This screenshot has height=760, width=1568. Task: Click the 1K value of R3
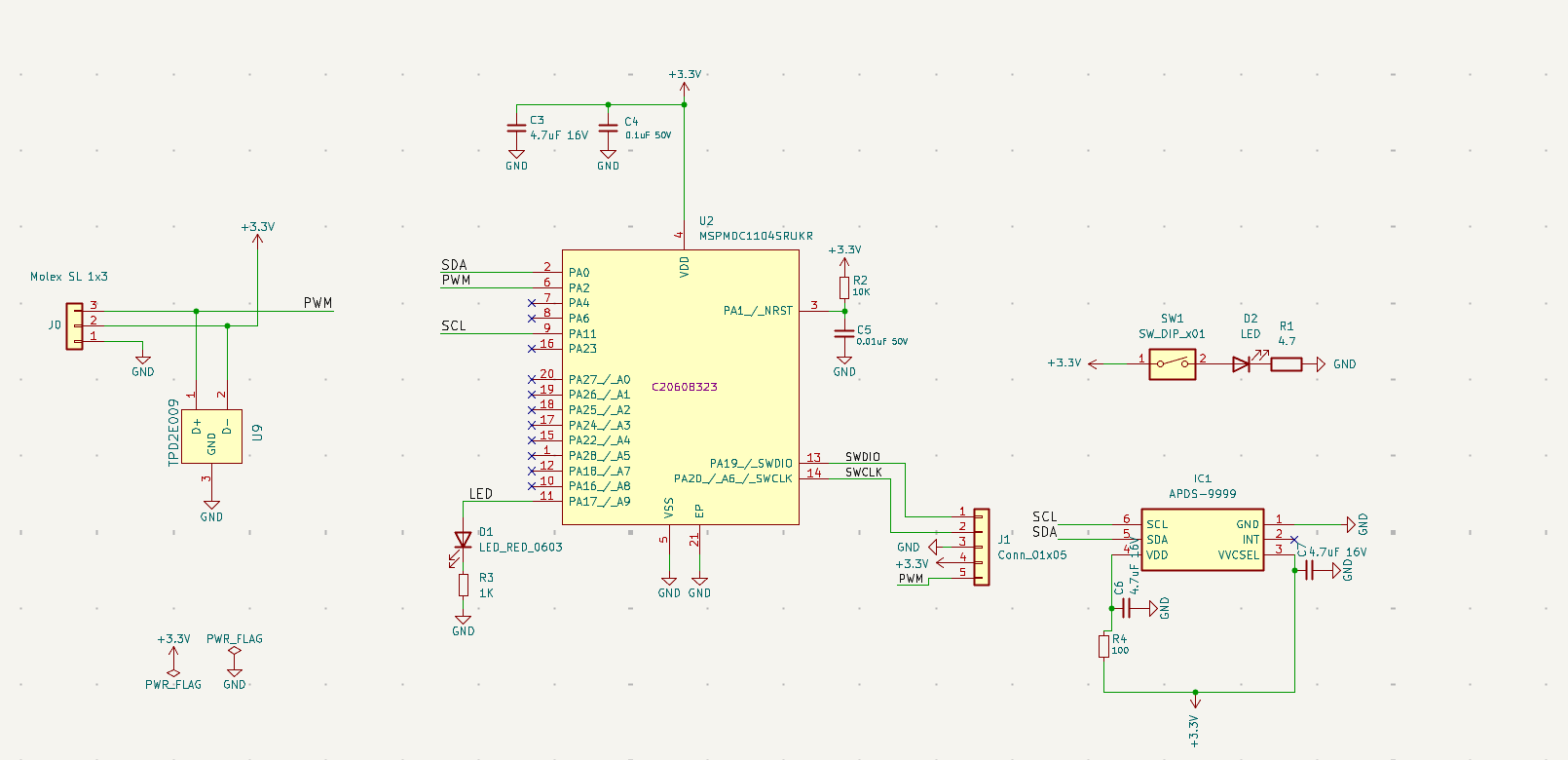[486, 593]
